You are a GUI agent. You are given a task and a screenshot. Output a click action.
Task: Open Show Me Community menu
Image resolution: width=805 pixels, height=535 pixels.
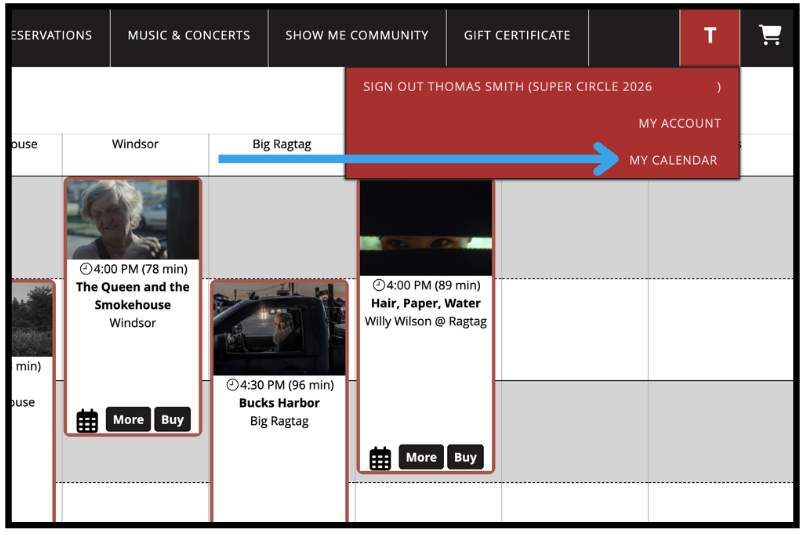[x=357, y=36]
